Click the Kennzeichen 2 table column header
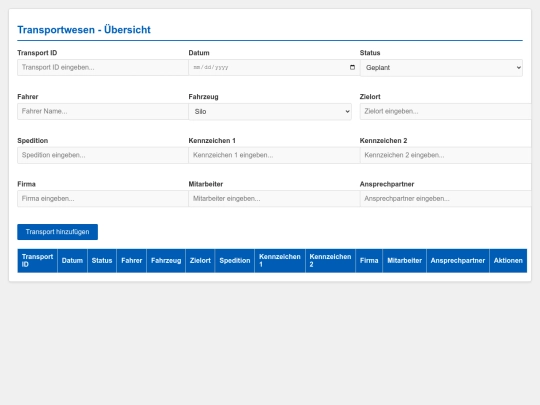This screenshot has height=405, width=540. (330, 261)
